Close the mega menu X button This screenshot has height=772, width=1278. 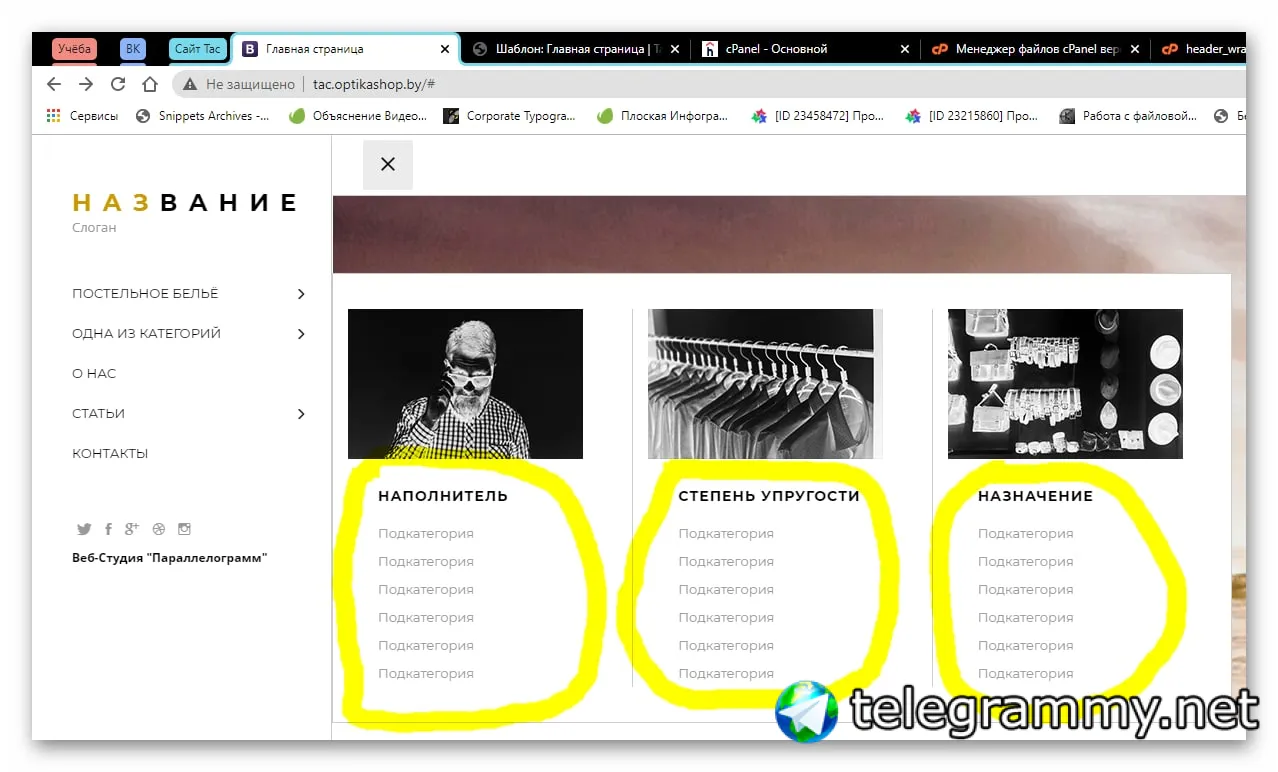click(x=388, y=164)
